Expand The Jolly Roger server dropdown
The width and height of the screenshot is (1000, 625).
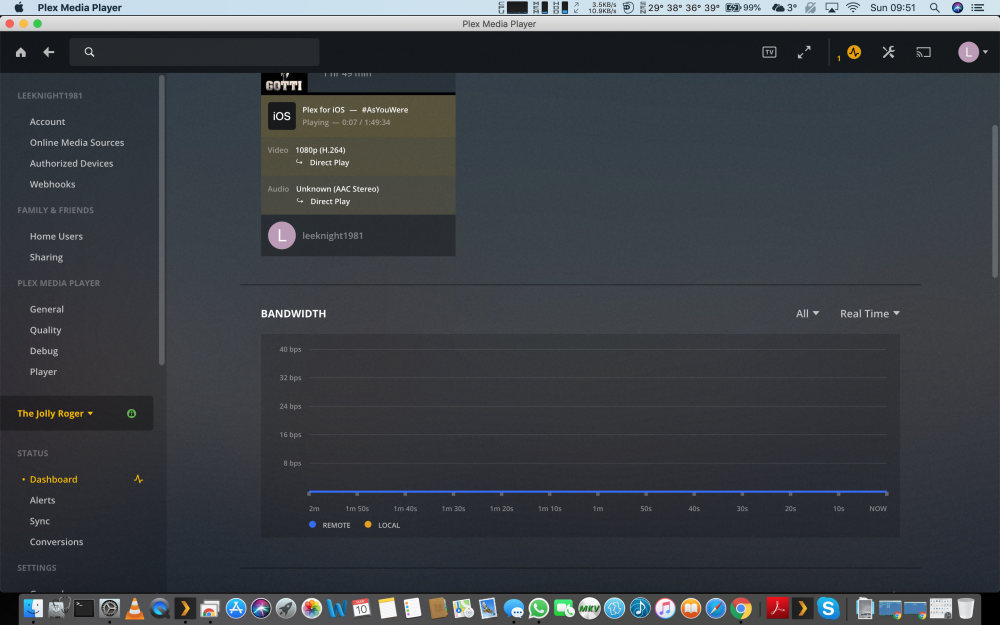point(55,413)
